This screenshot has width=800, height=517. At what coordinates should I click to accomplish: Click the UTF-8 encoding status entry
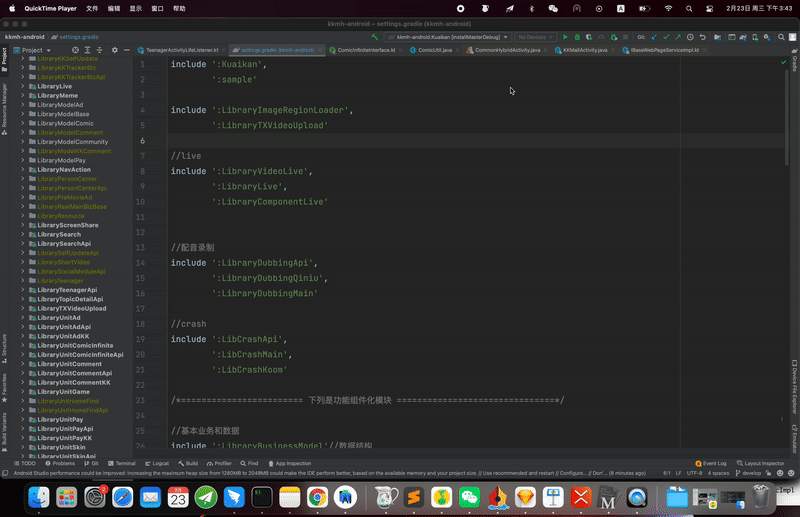coord(694,473)
